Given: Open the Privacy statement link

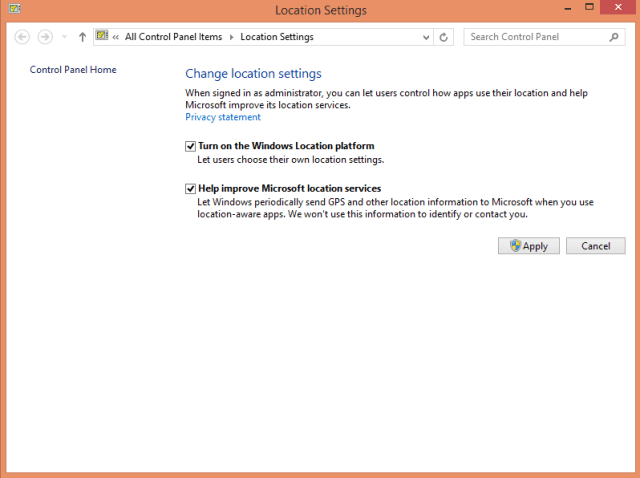Looking at the screenshot, I should (x=223, y=117).
